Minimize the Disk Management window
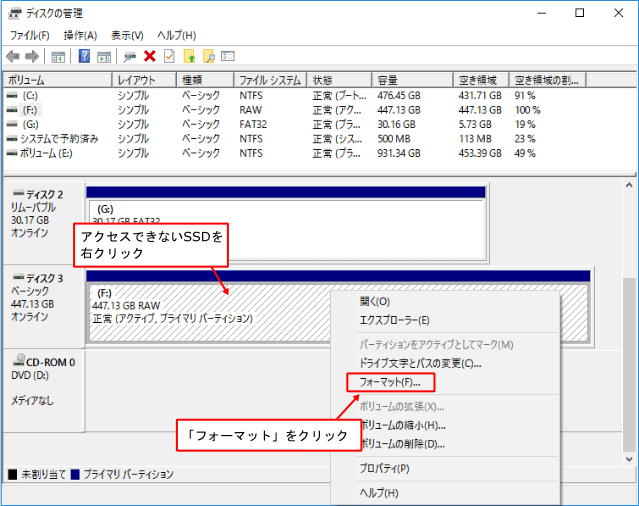The width and height of the screenshot is (639, 506). pyautogui.click(x=542, y=13)
